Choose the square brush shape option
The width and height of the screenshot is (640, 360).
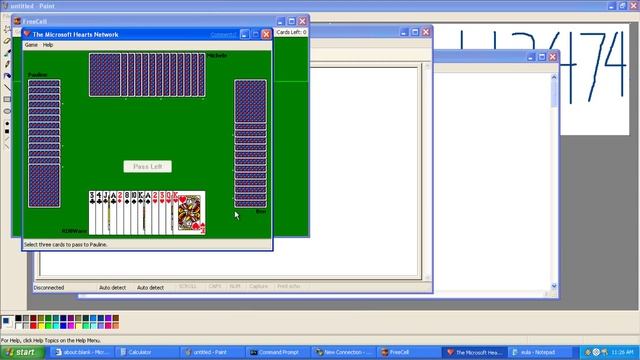(x=7, y=131)
